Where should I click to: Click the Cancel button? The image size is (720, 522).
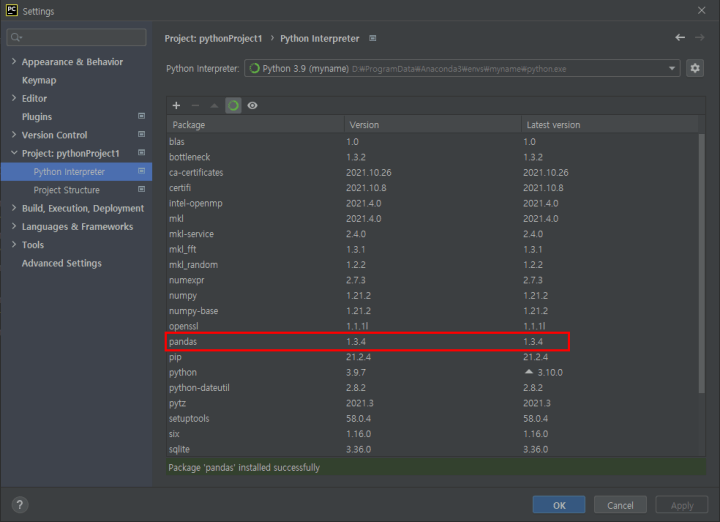(620, 505)
